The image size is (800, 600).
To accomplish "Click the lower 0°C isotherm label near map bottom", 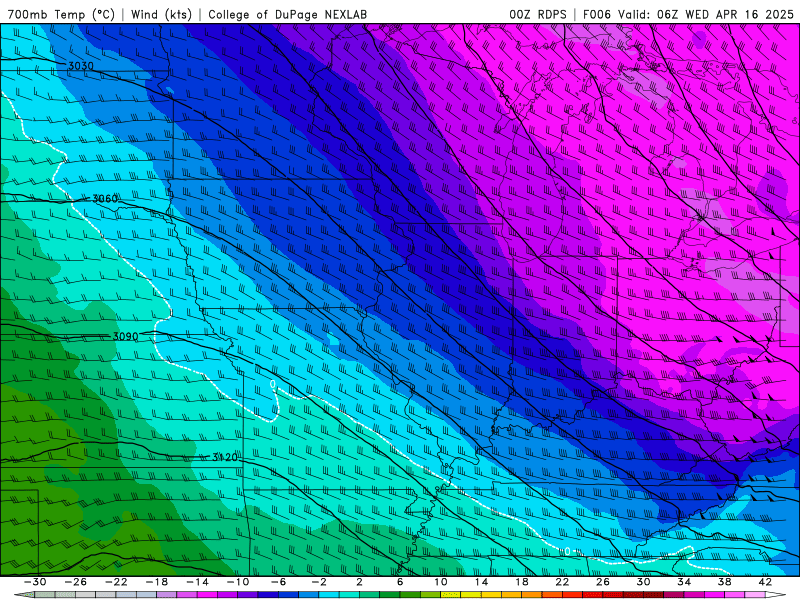I will coord(567,551).
